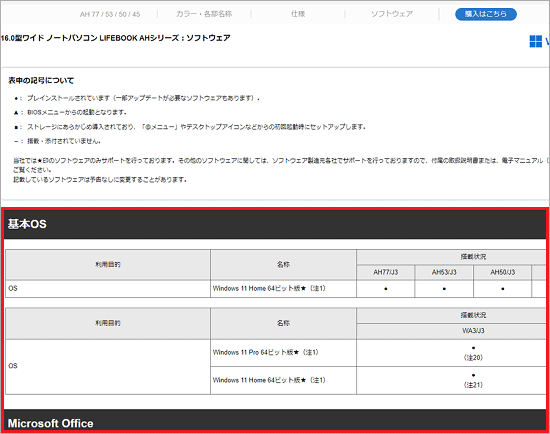The image size is (550, 434).
Task: Select the ソフトウェア tab
Action: [392, 14]
